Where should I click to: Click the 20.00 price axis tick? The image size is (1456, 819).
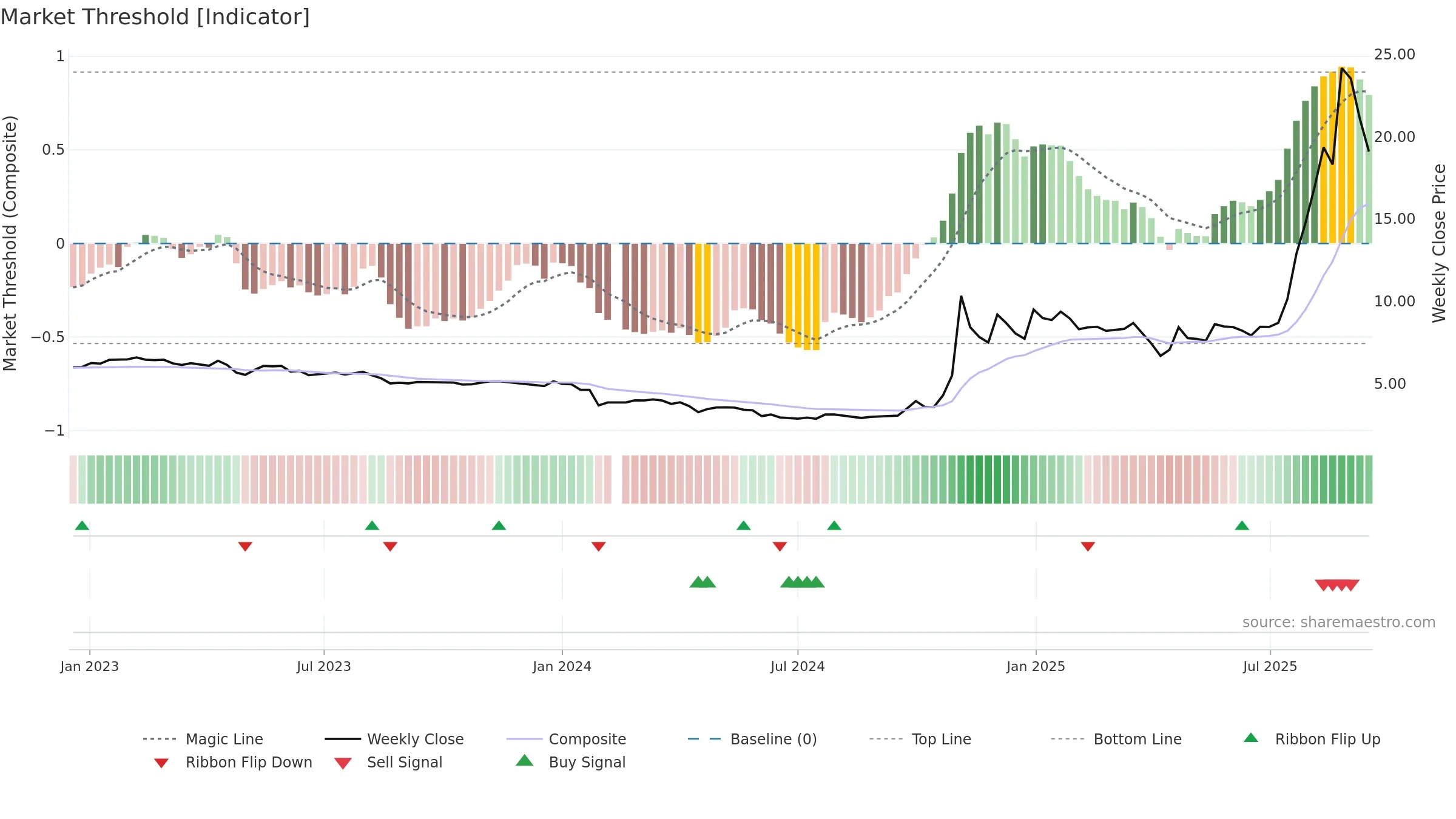pyautogui.click(x=1395, y=137)
